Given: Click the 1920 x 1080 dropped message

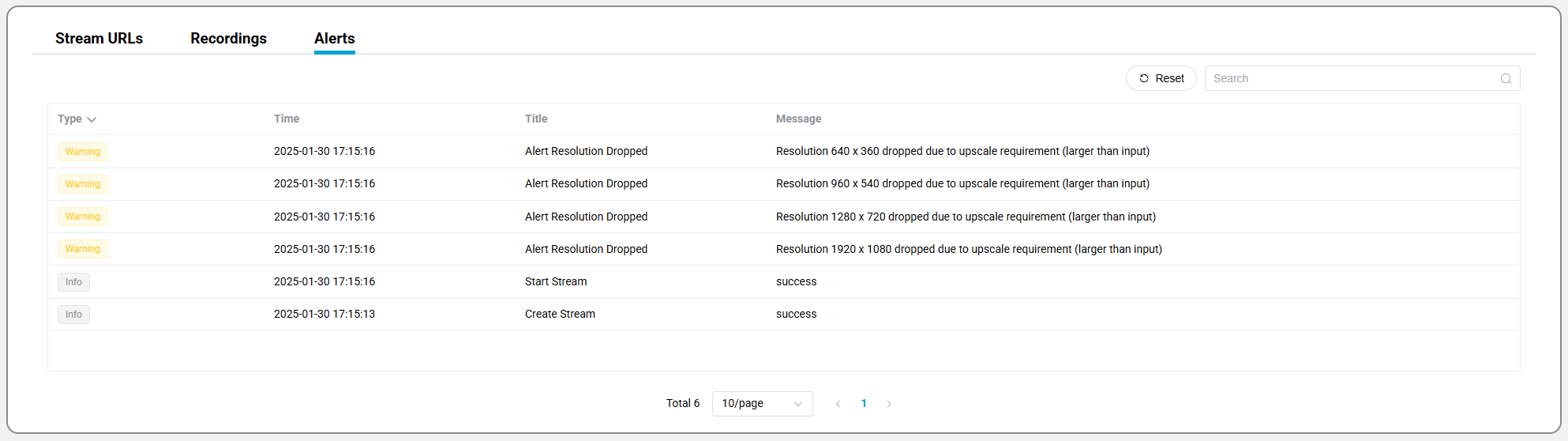Looking at the screenshot, I should (969, 249).
